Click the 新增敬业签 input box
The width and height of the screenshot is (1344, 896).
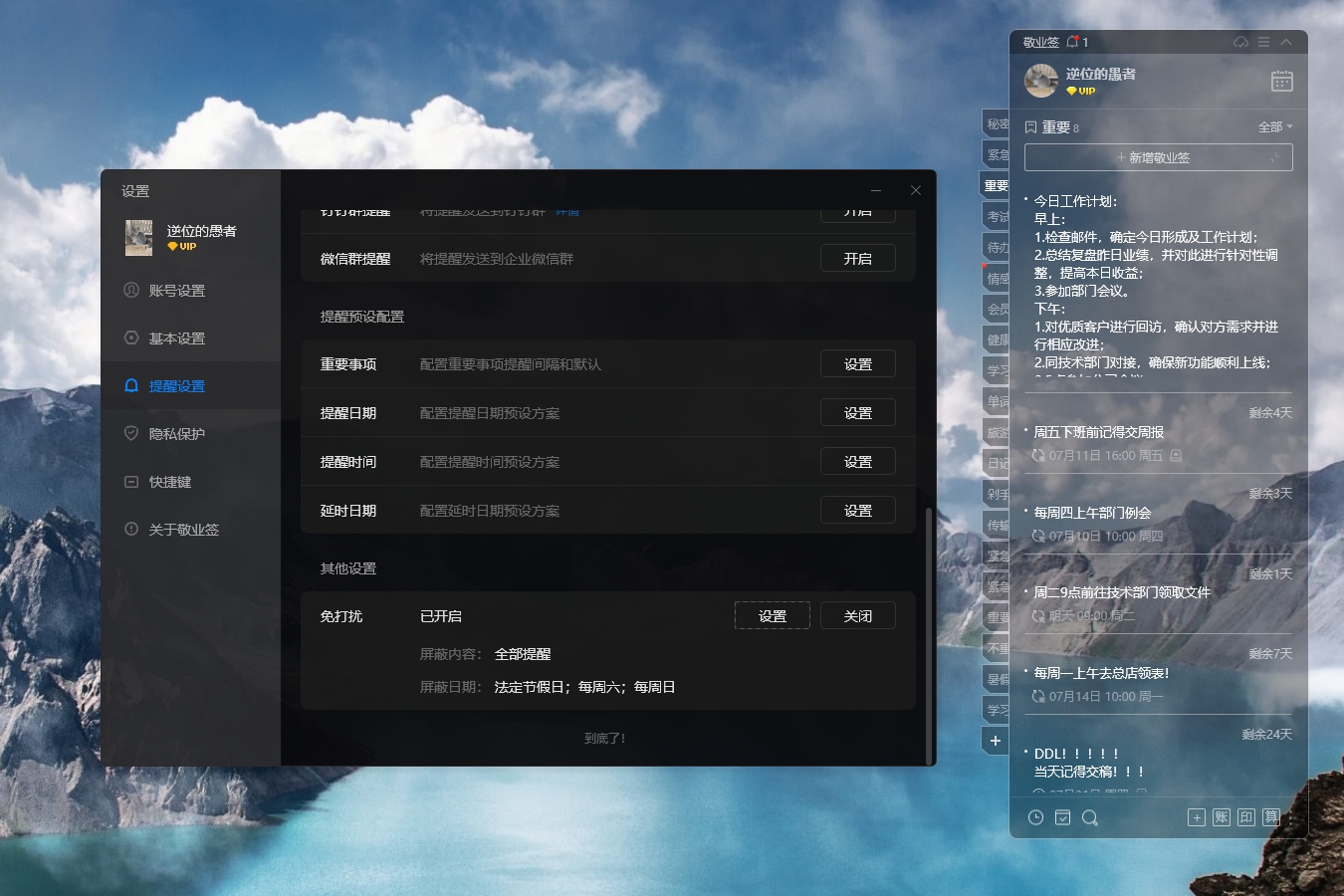point(1159,157)
